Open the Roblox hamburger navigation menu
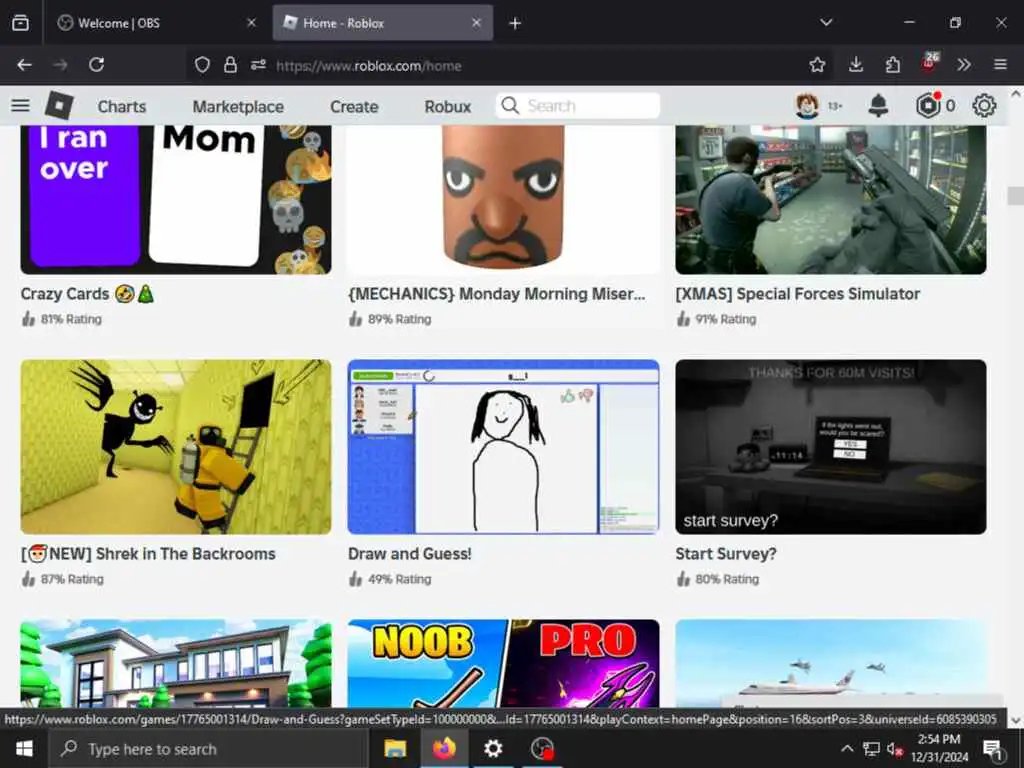 point(20,105)
